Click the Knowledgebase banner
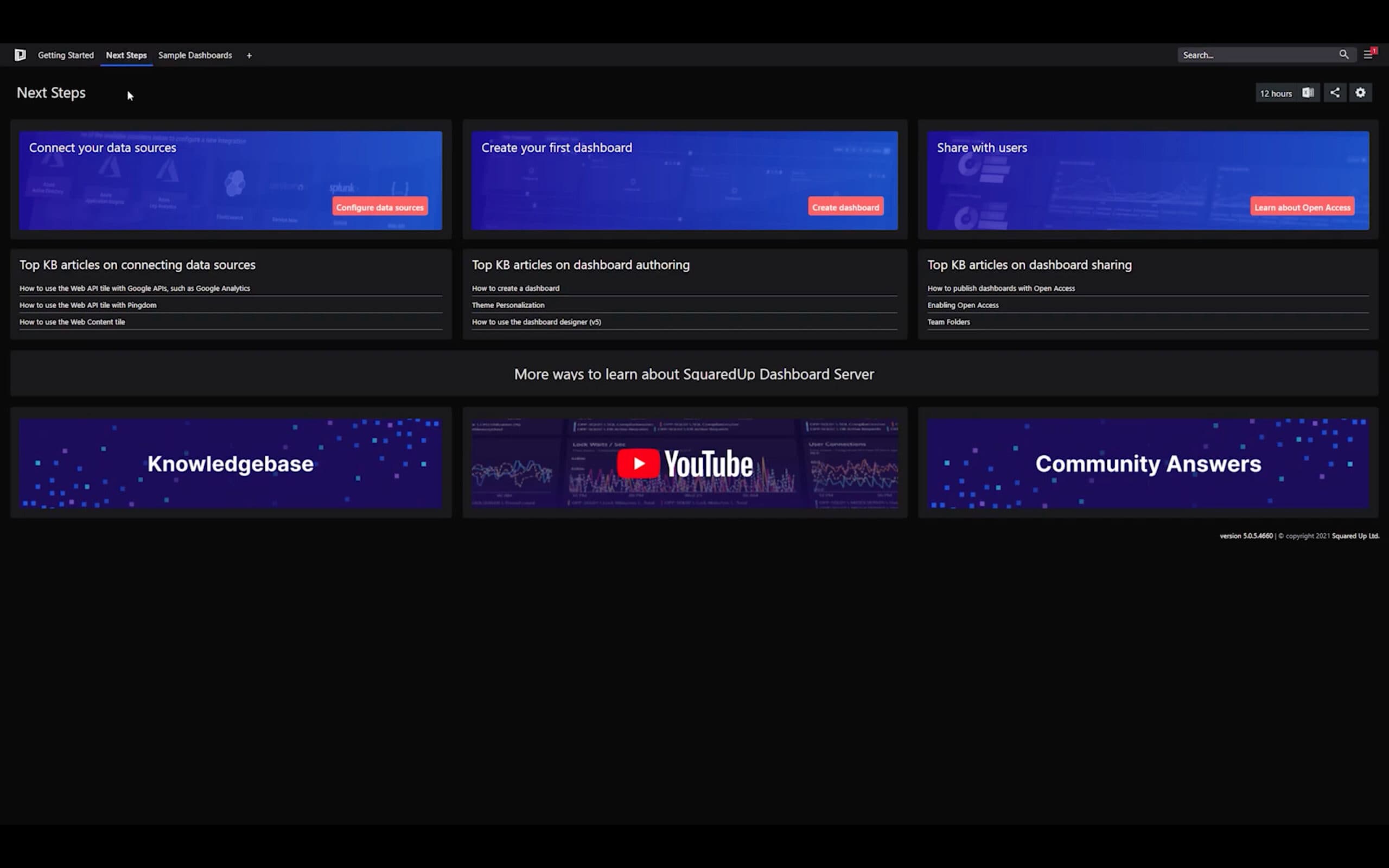The width and height of the screenshot is (1389, 868). [x=230, y=463]
